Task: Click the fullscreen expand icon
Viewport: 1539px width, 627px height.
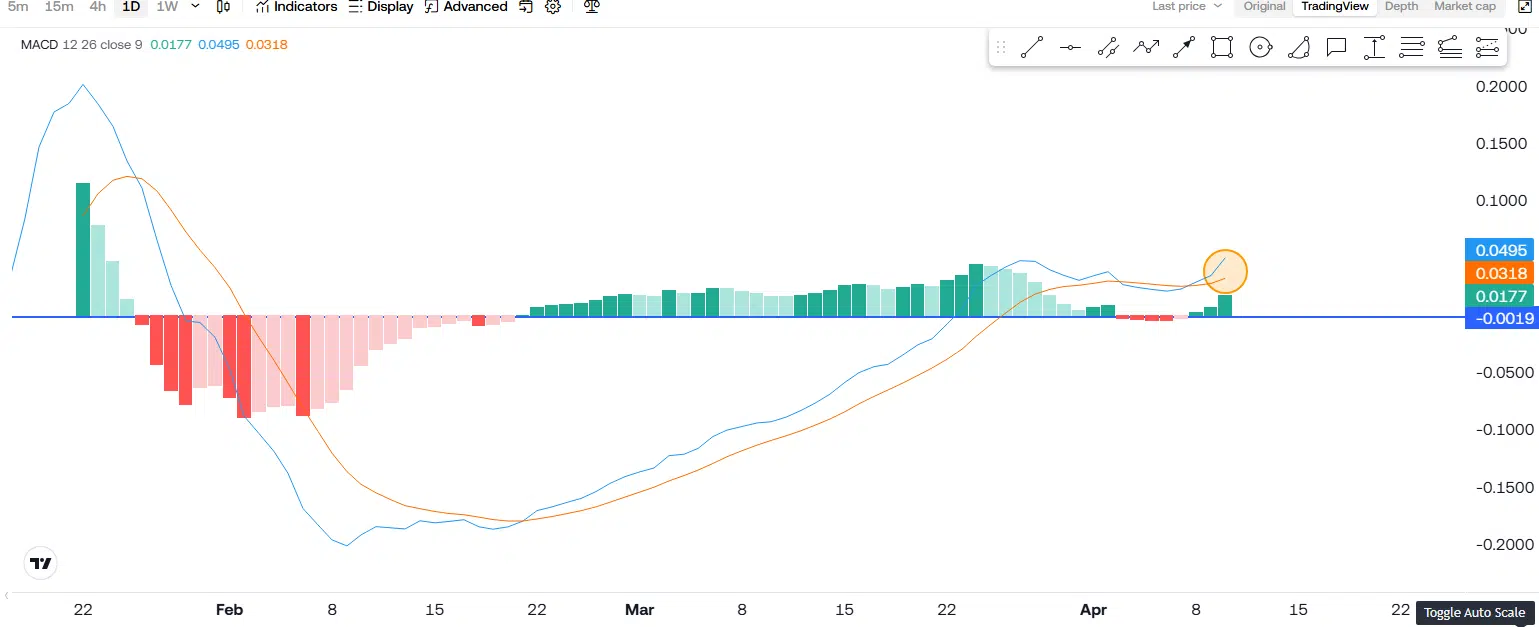Action: [x=1525, y=7]
